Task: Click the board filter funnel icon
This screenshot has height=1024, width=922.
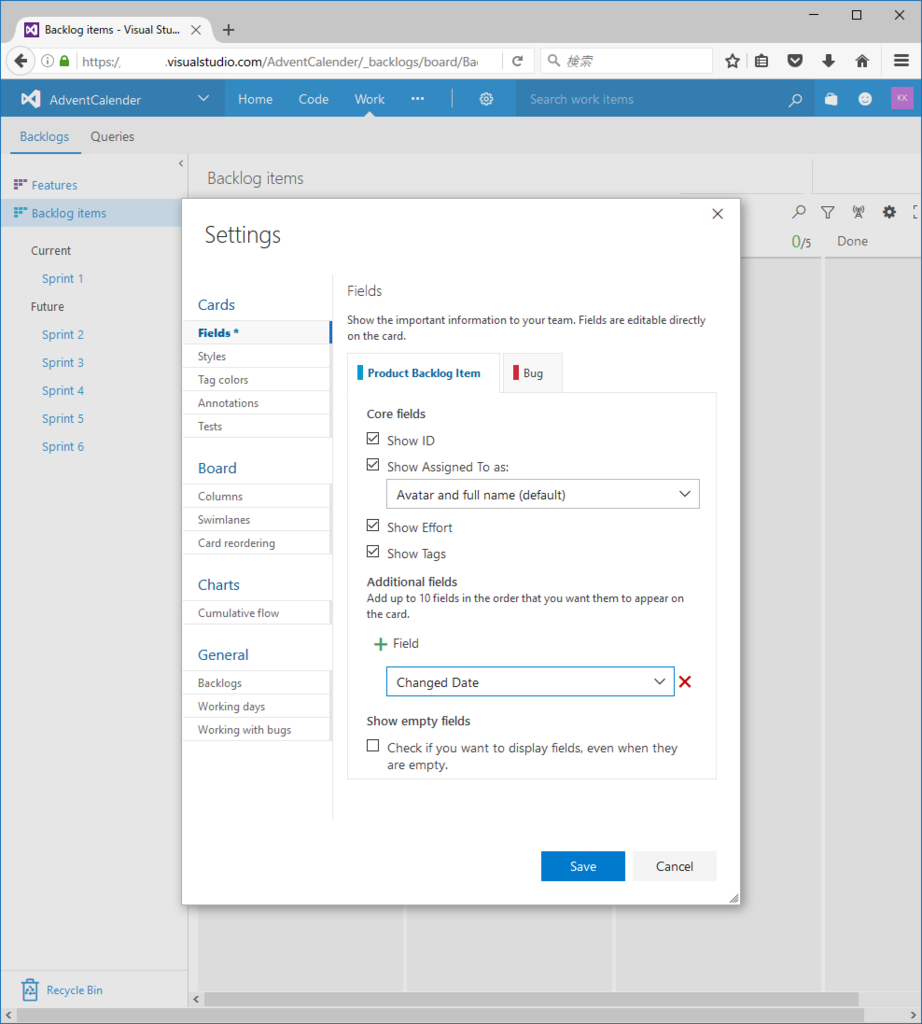Action: (x=827, y=212)
